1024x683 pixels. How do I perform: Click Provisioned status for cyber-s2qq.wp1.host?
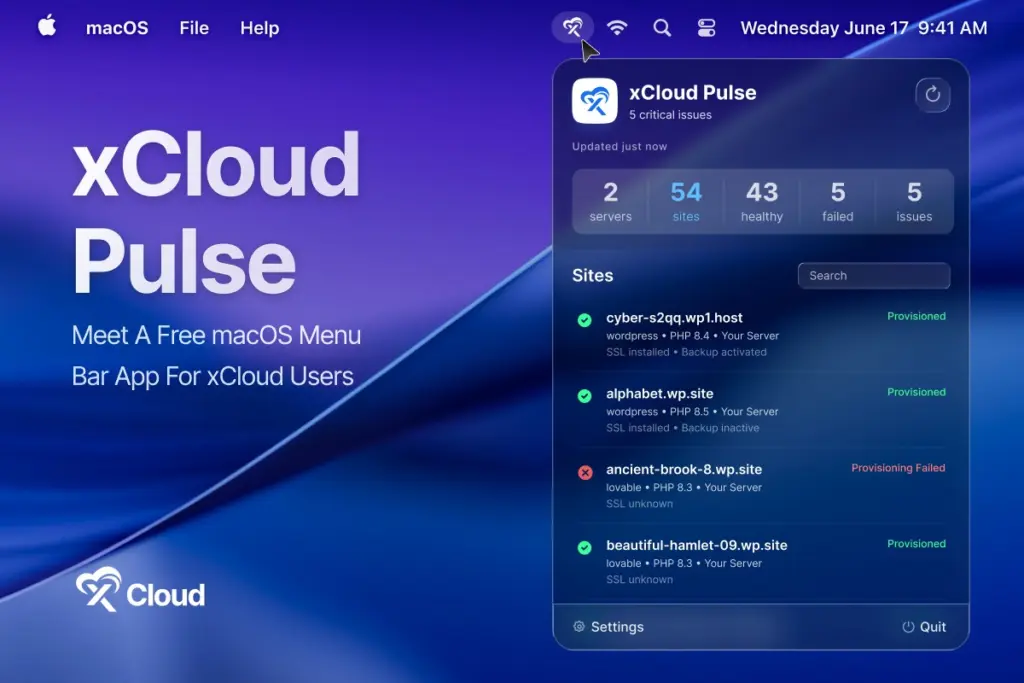point(916,316)
